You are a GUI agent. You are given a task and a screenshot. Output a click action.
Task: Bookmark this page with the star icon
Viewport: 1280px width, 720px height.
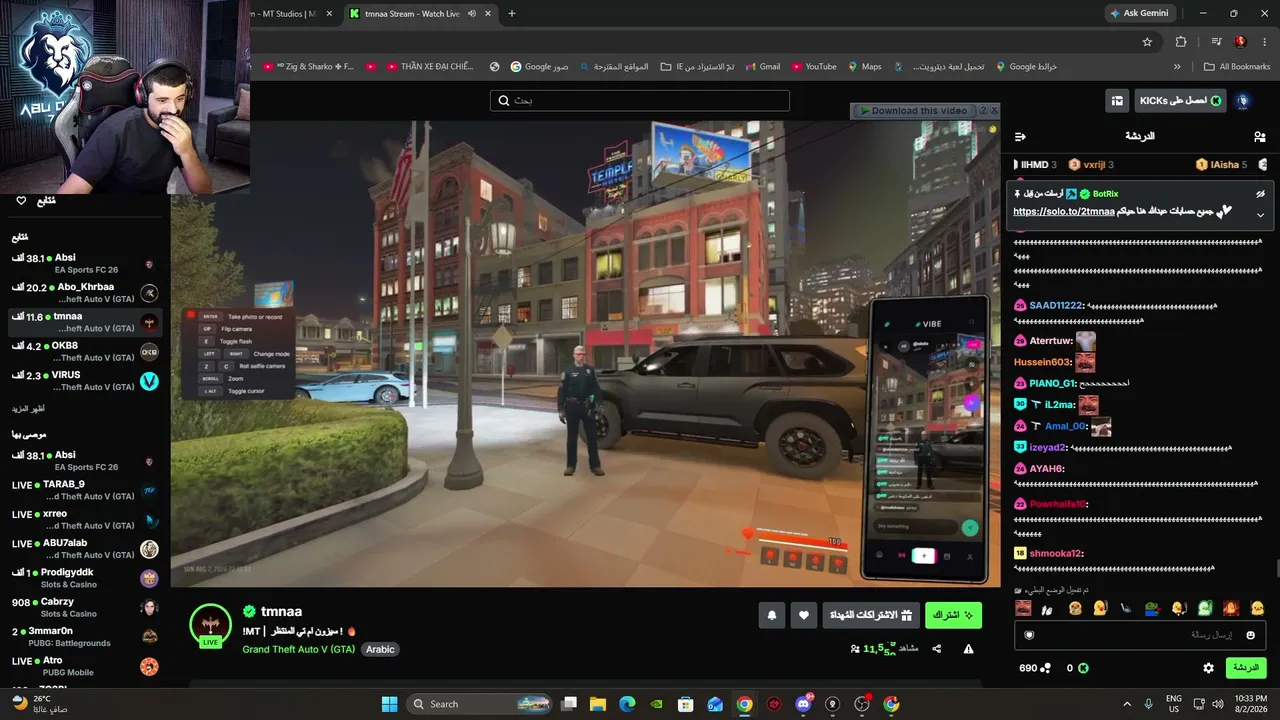point(1147,42)
